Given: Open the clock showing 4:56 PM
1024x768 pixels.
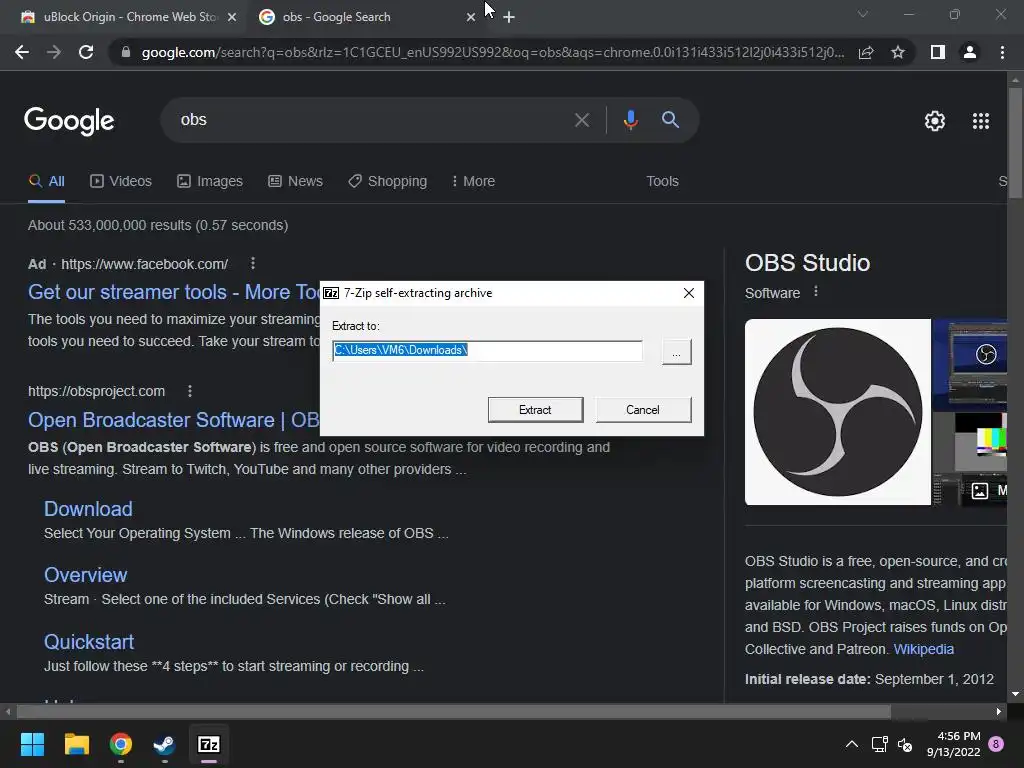Looking at the screenshot, I should (953, 744).
